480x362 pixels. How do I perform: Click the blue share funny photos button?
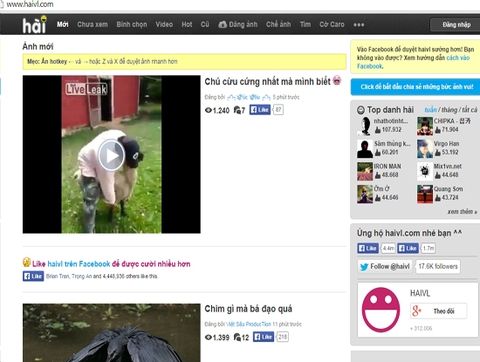click(x=416, y=87)
